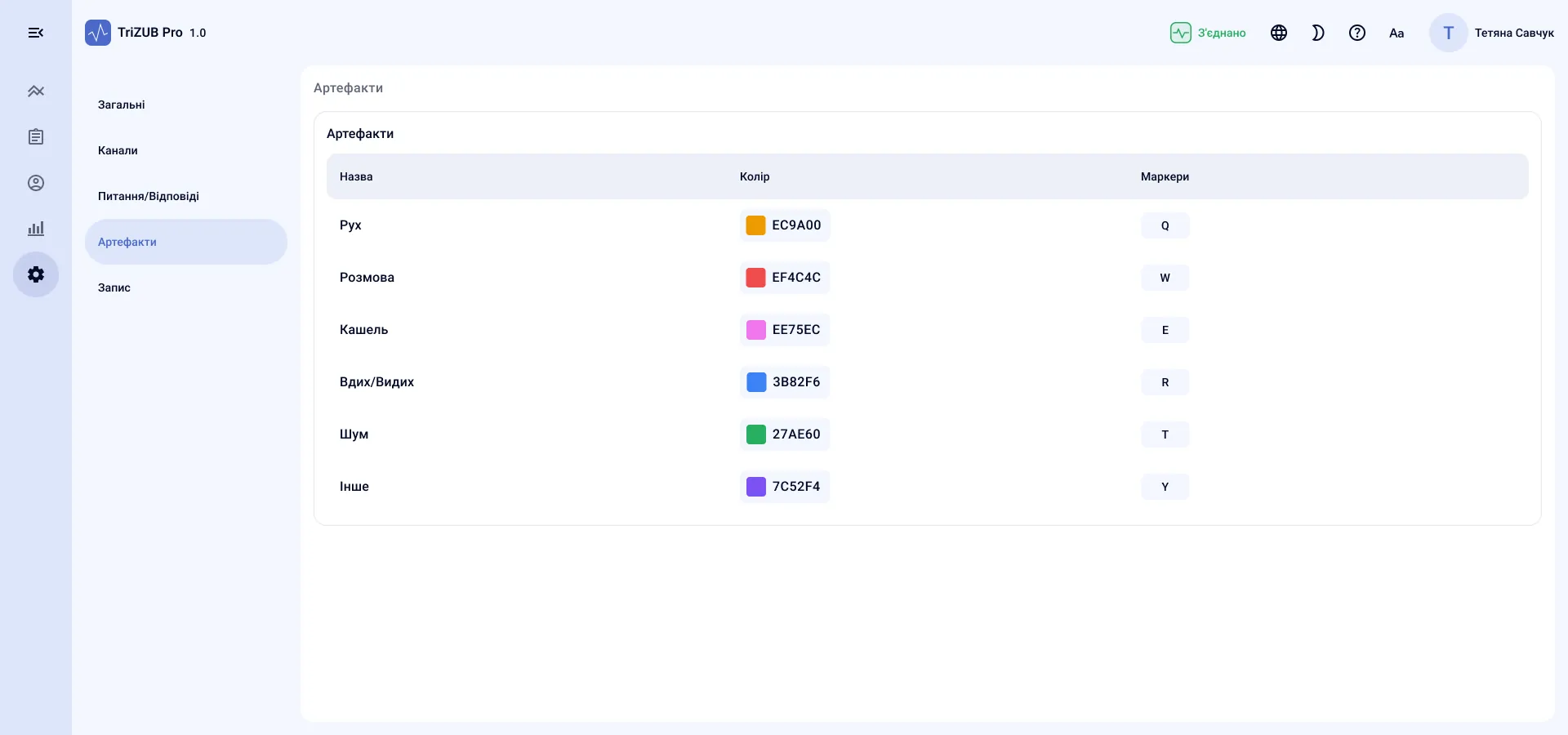
Task: Open the language globe icon
Action: point(1279,33)
